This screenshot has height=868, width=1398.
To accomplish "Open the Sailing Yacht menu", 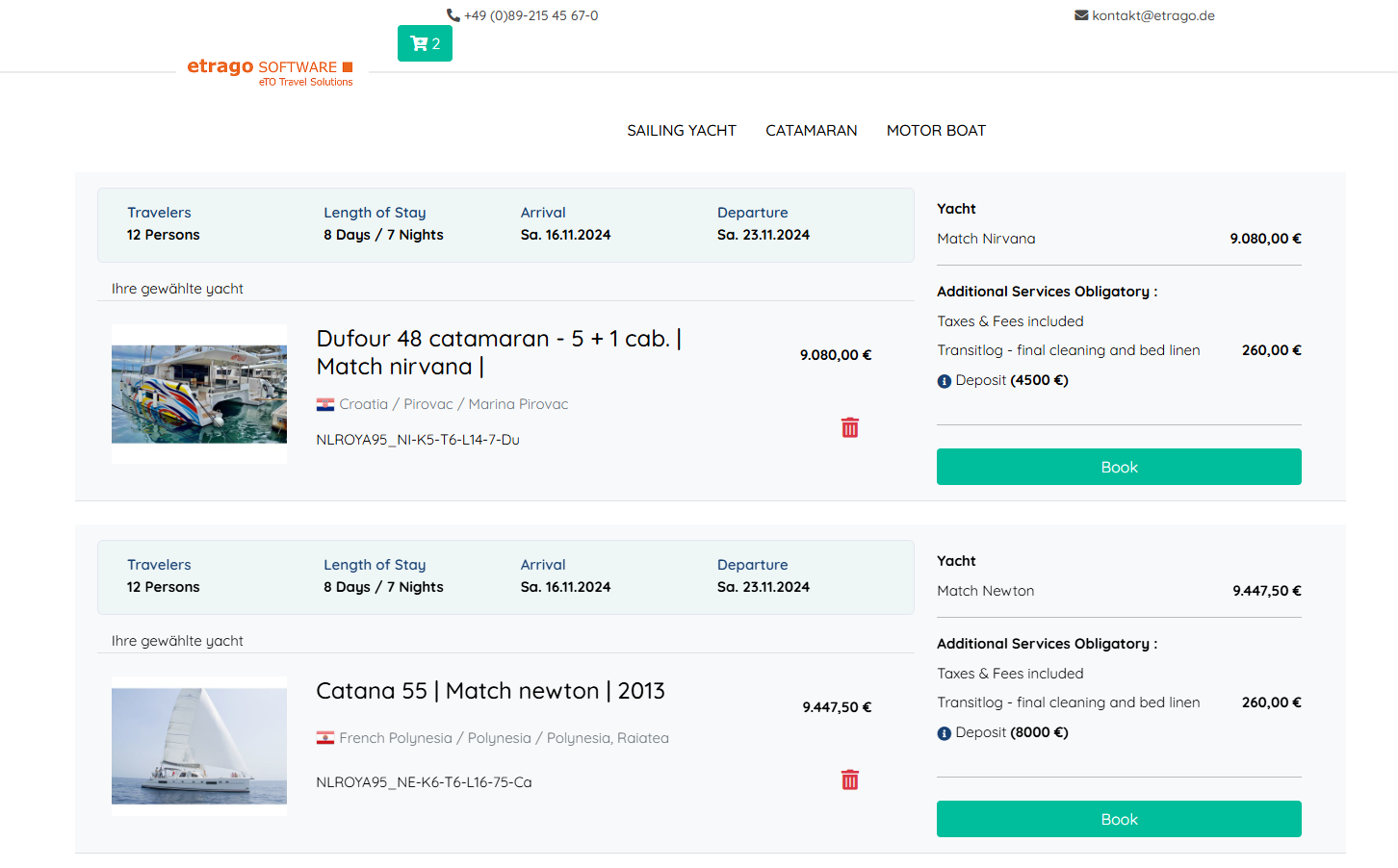I will 681,131.
